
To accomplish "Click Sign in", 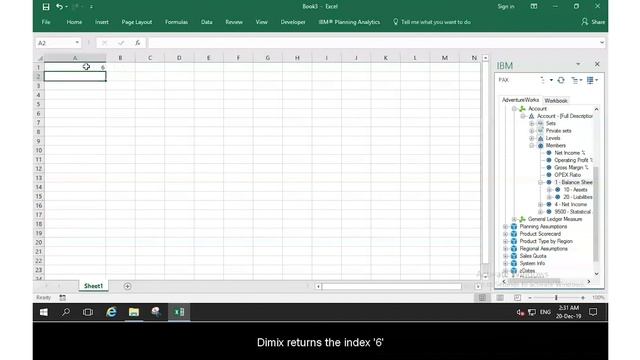I will [506, 6].
